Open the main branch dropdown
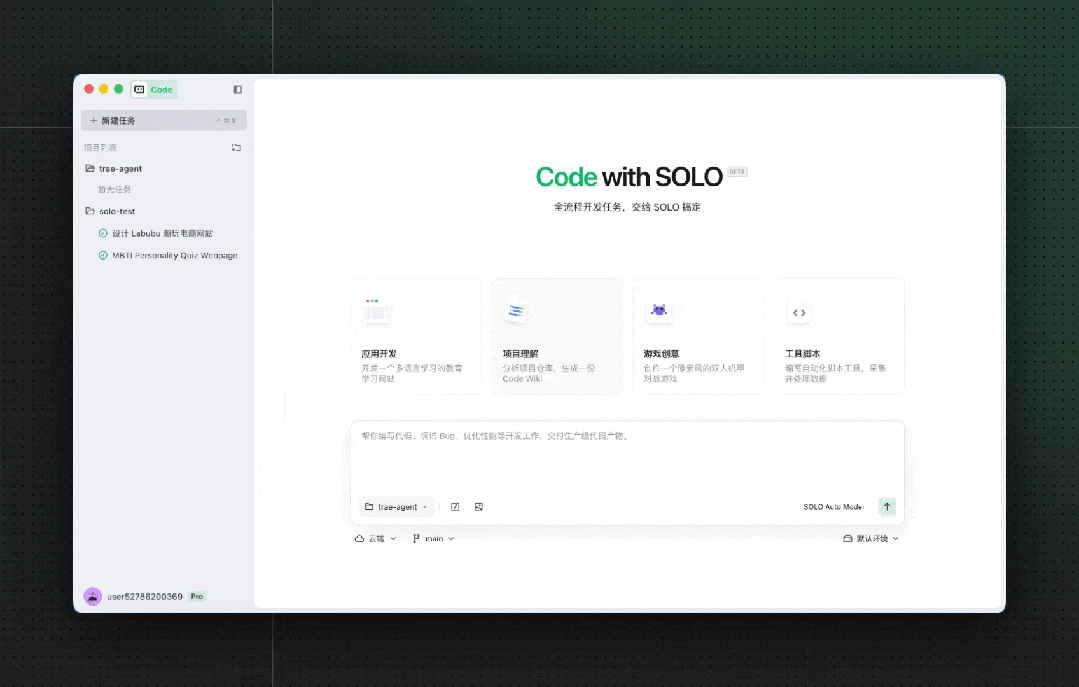Viewport: 1079px width, 687px height. 434,538
